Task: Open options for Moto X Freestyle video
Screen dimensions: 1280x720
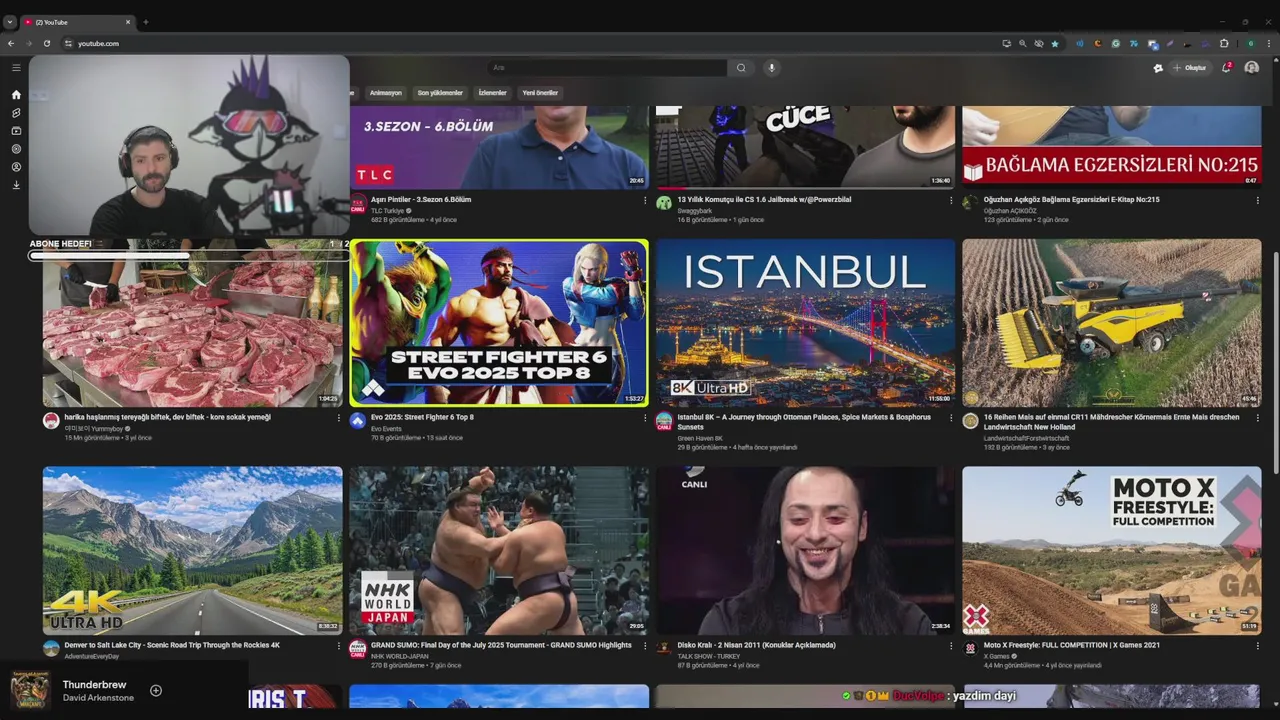Action: pos(1258,646)
